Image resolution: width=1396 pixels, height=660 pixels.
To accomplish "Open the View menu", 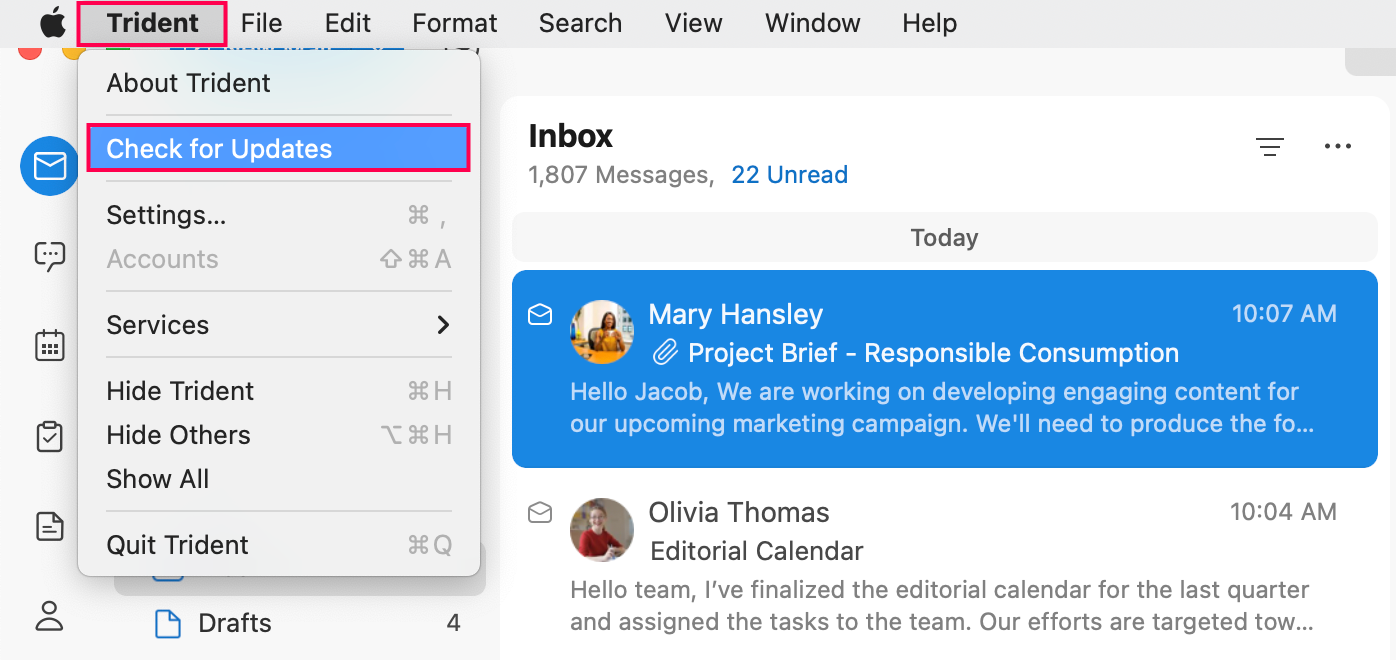I will (694, 23).
